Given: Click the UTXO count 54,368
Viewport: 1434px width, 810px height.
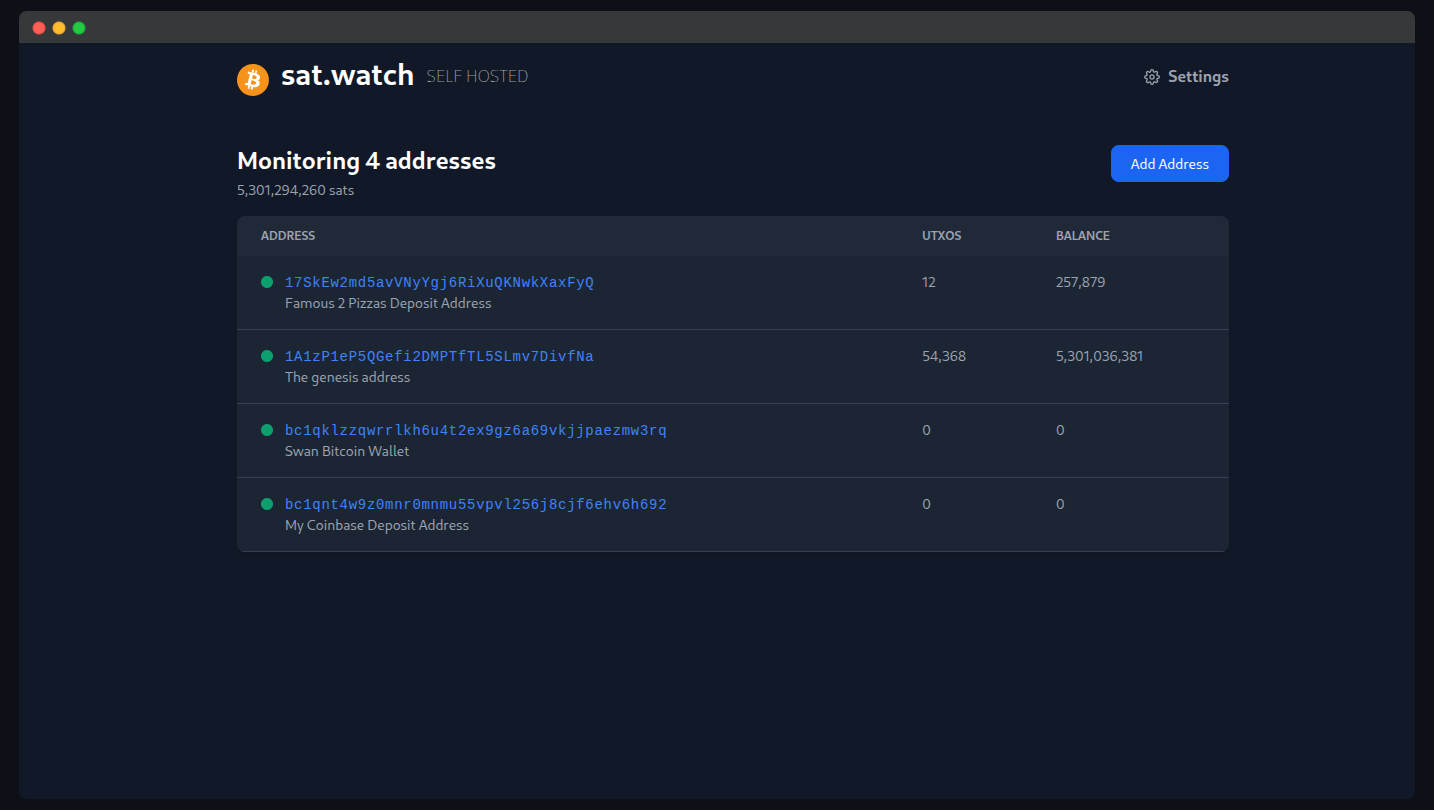Looking at the screenshot, I should coord(944,357).
